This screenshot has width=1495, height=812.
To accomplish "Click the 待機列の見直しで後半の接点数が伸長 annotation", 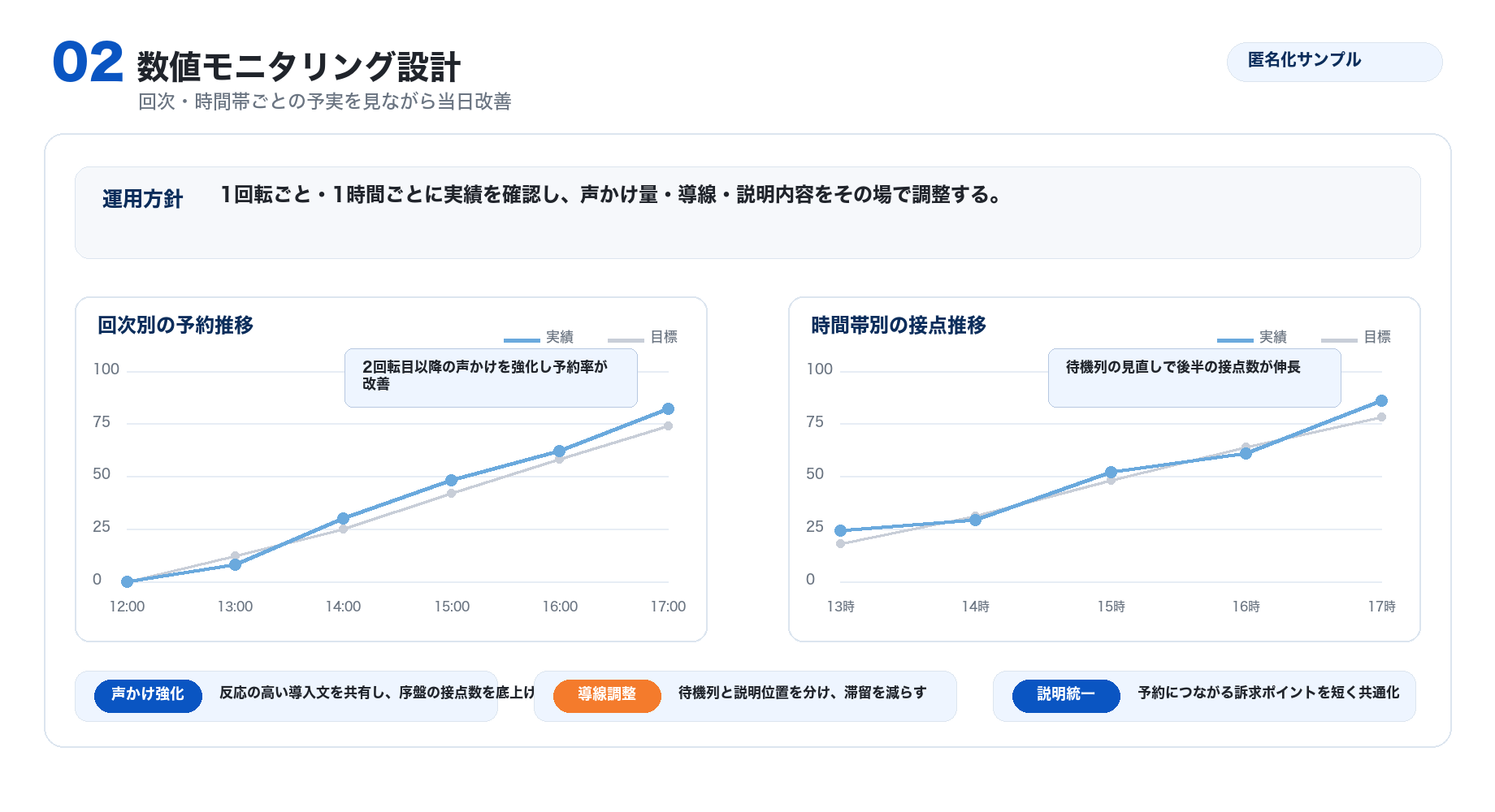I will [1194, 378].
